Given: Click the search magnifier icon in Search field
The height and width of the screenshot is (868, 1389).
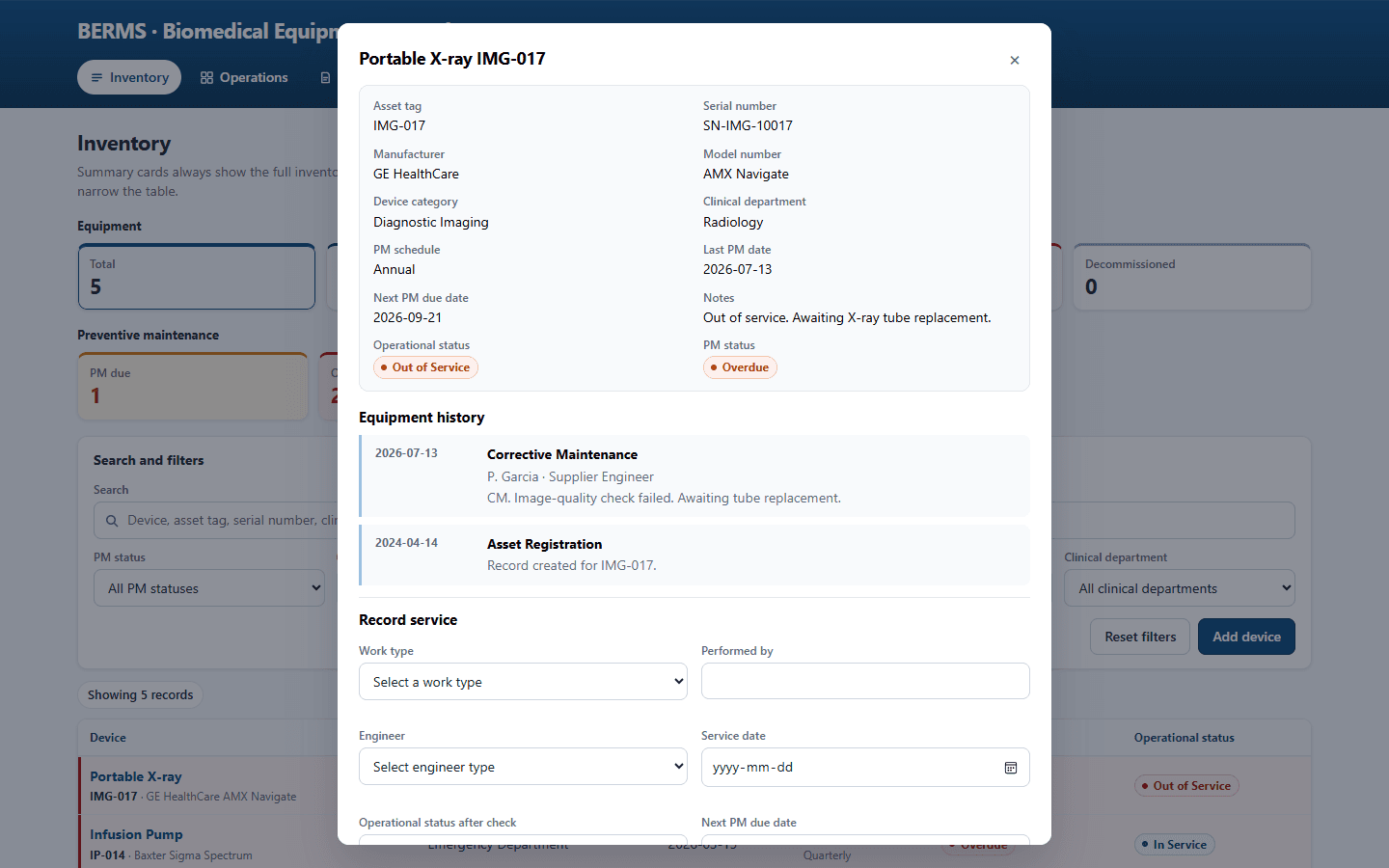Looking at the screenshot, I should [x=112, y=521].
